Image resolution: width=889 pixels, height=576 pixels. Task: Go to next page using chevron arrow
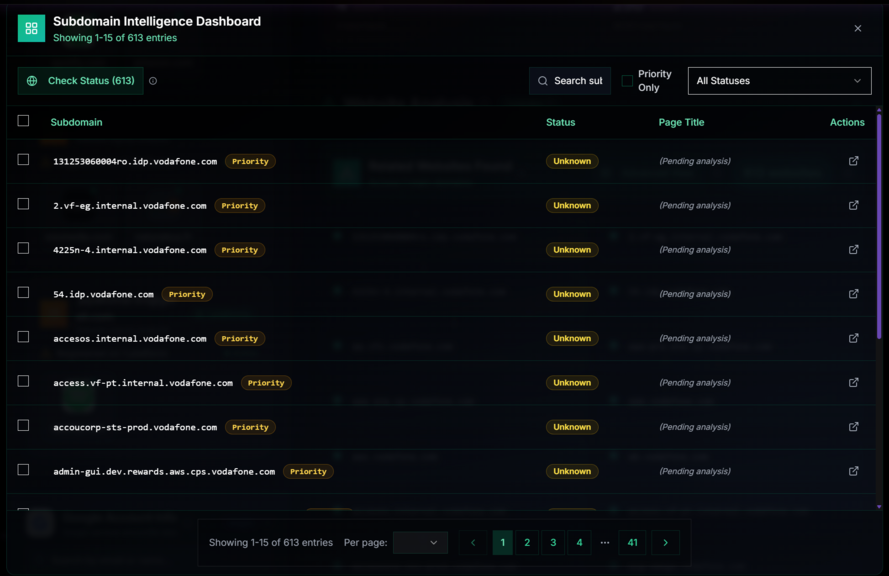[665, 543]
